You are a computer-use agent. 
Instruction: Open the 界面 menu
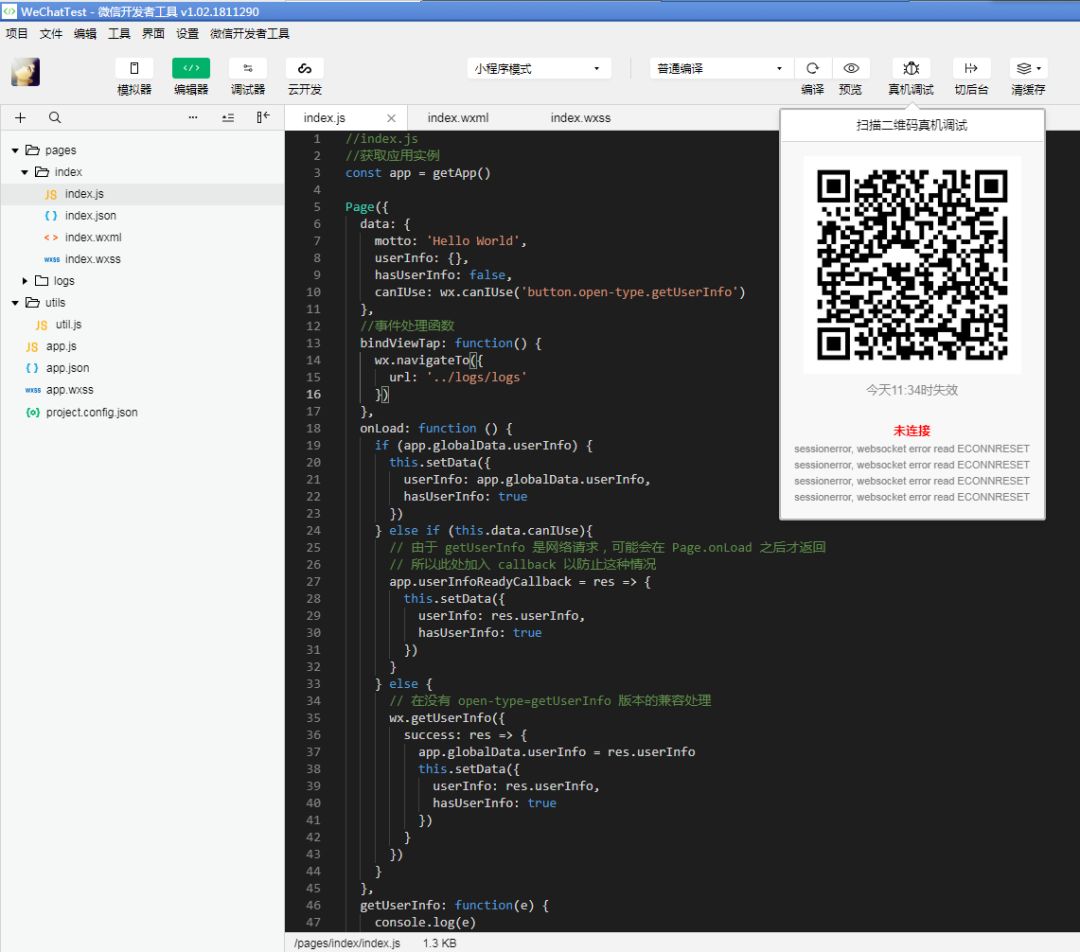tap(153, 34)
